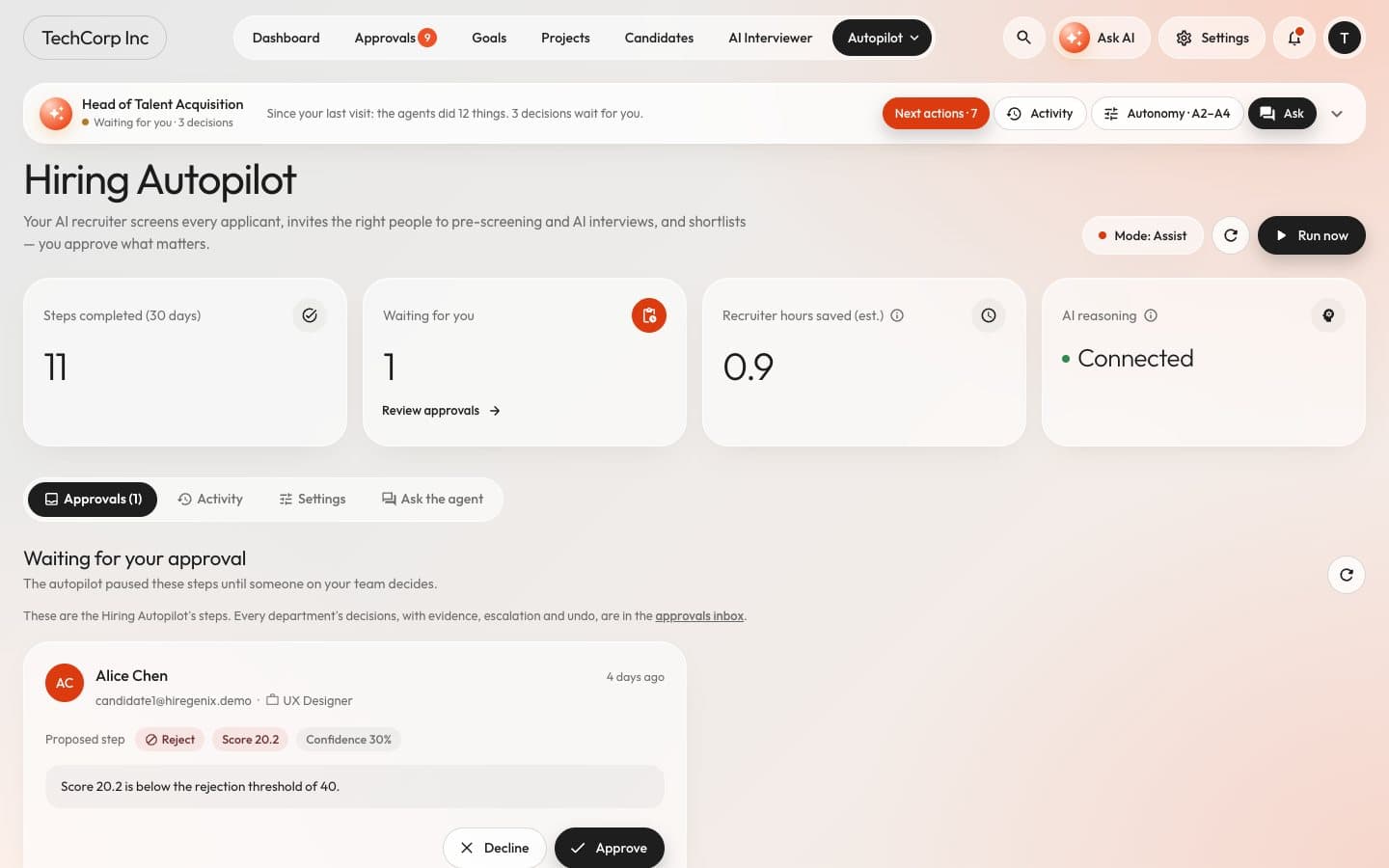
Task: Click the Steps completed checkmark icon
Action: [x=310, y=315]
